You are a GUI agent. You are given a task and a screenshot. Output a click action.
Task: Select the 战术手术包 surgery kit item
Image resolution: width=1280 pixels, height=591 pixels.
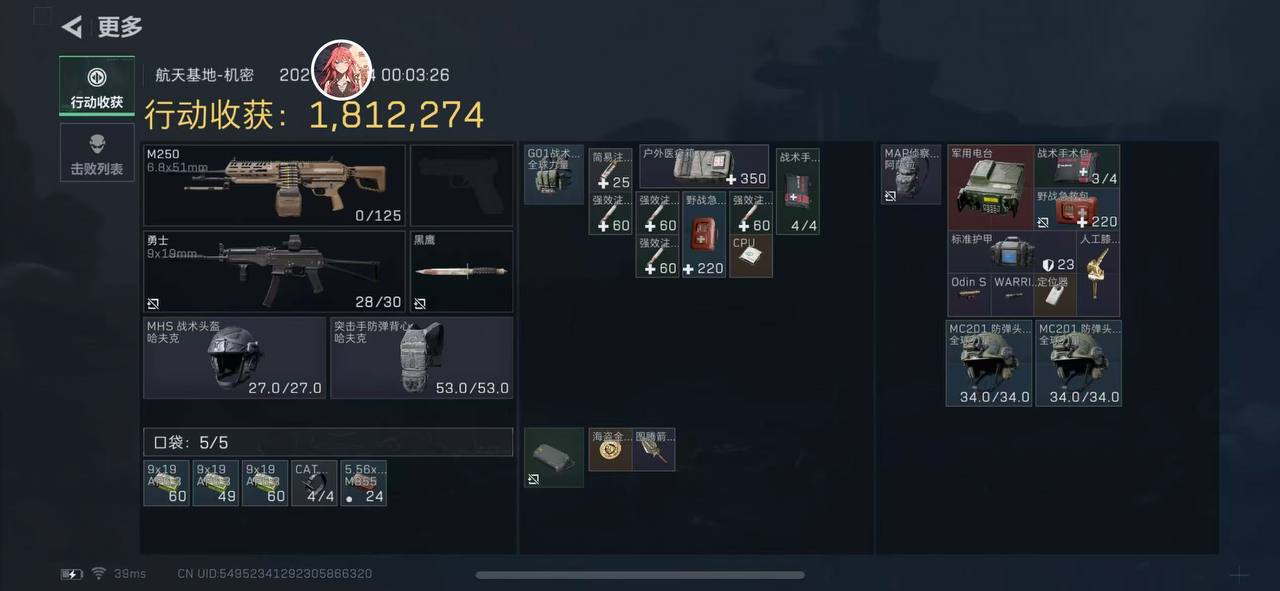(1077, 167)
